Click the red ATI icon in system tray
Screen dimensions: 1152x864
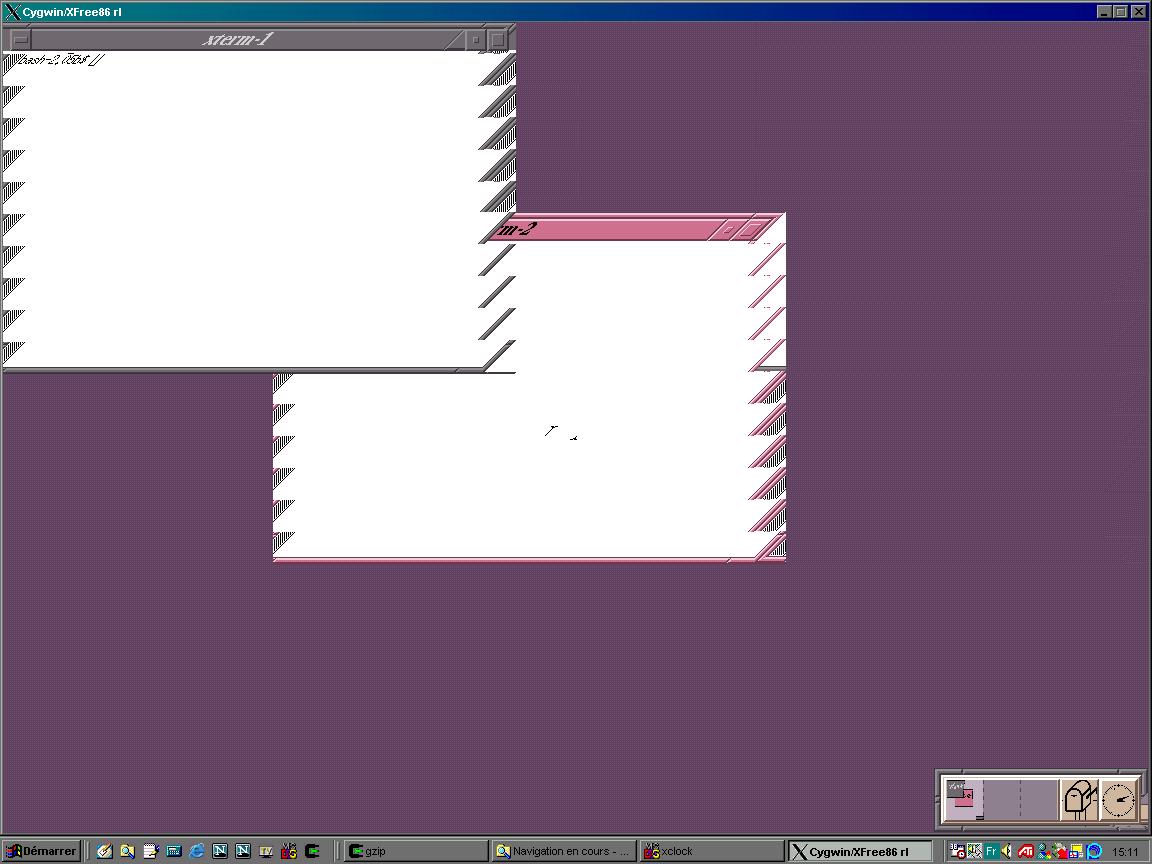(1025, 851)
